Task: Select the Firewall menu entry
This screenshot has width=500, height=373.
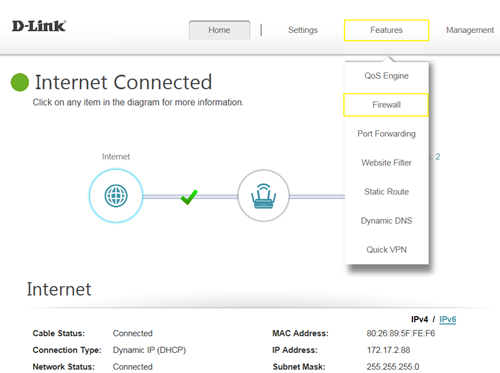Action: tap(386, 105)
